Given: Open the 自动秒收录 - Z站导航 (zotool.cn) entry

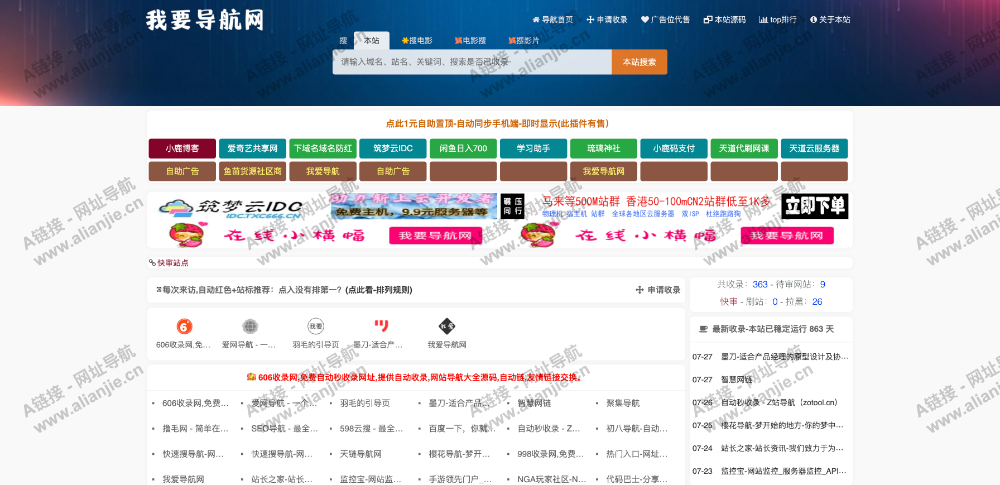Looking at the screenshot, I should [x=779, y=402].
